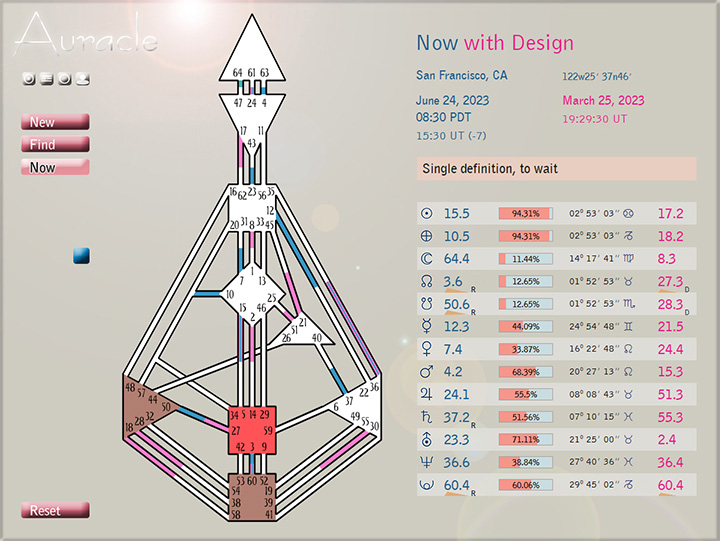Open the San Francisco, CA location

click(461, 75)
